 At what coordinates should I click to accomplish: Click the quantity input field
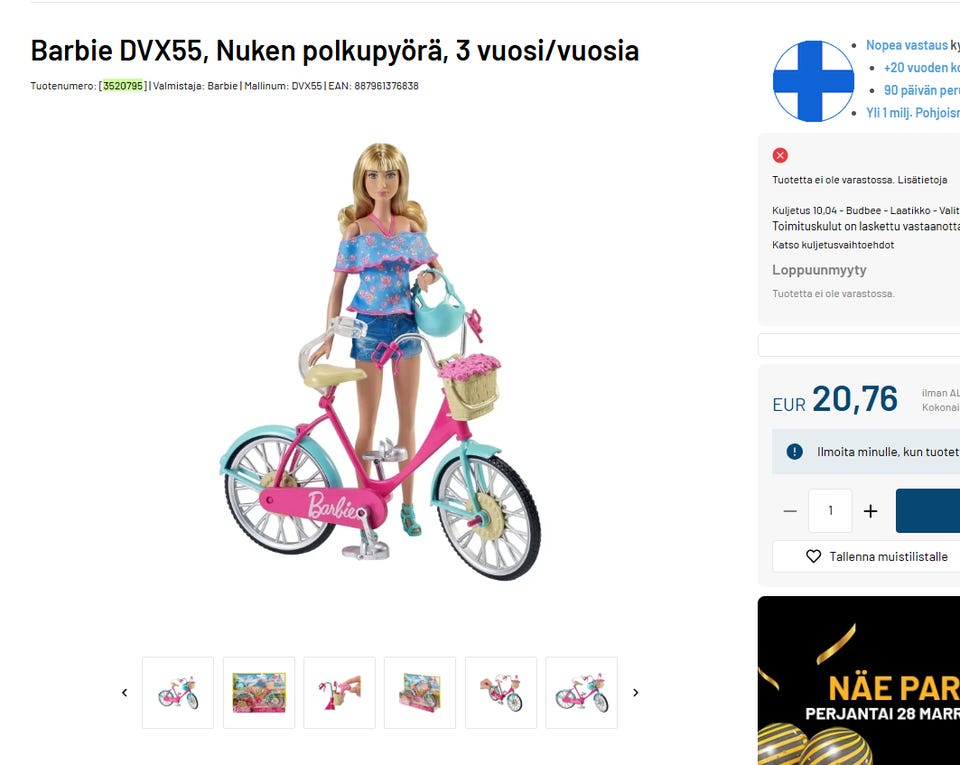coord(830,510)
